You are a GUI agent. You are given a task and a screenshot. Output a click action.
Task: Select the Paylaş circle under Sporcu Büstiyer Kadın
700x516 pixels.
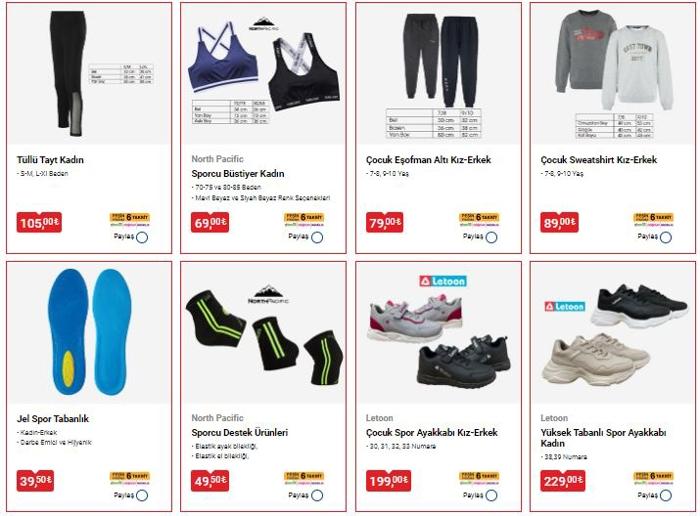coord(317,237)
